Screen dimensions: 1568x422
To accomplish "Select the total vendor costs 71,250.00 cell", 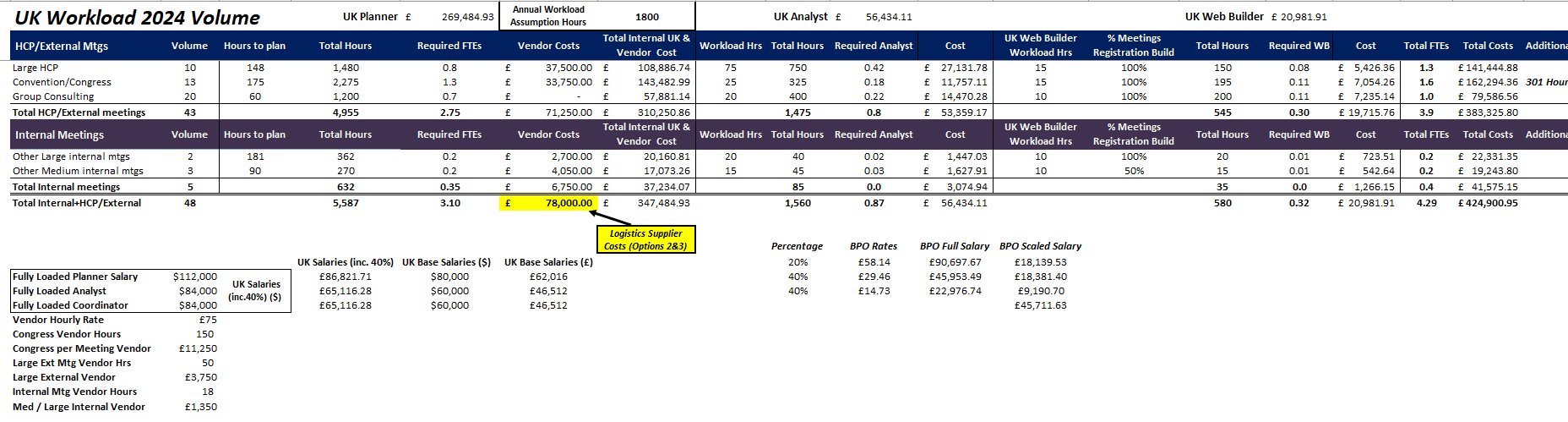I will point(569,112).
